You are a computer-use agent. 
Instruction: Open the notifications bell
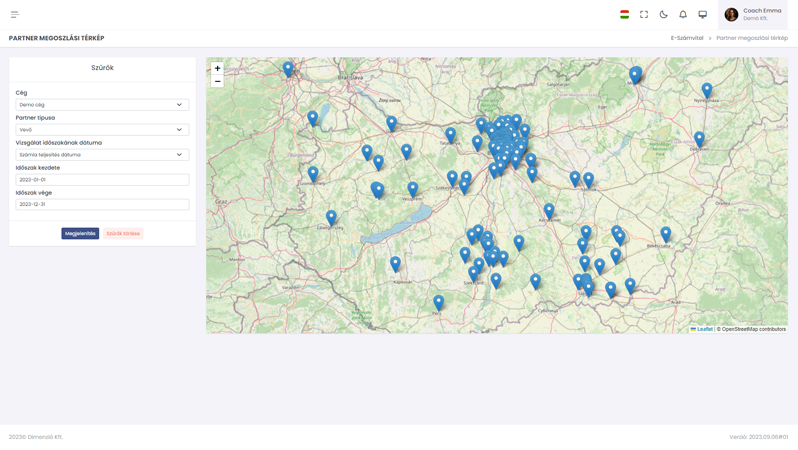pyautogui.click(x=683, y=15)
